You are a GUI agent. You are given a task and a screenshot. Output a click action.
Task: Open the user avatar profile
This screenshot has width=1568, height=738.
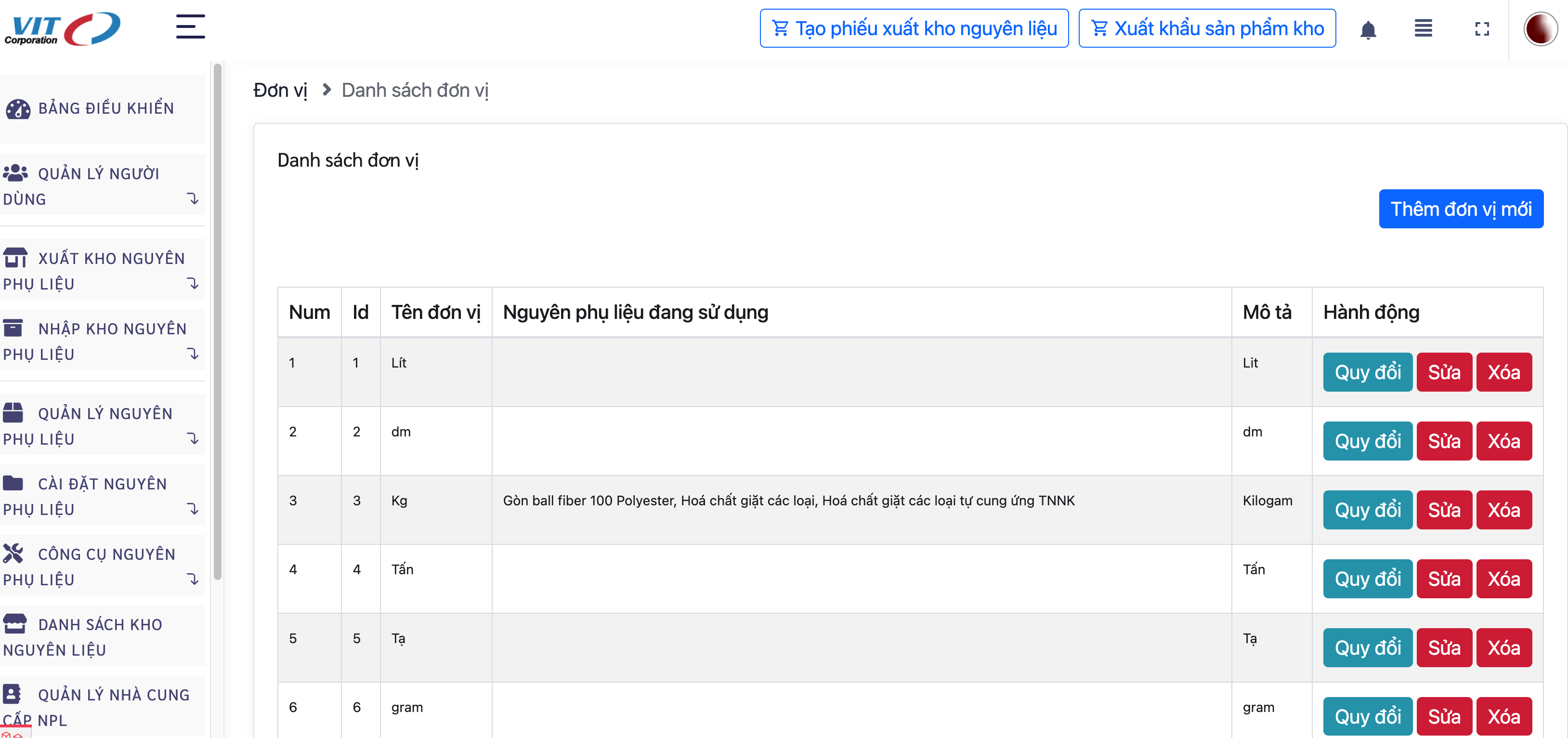(1540, 28)
